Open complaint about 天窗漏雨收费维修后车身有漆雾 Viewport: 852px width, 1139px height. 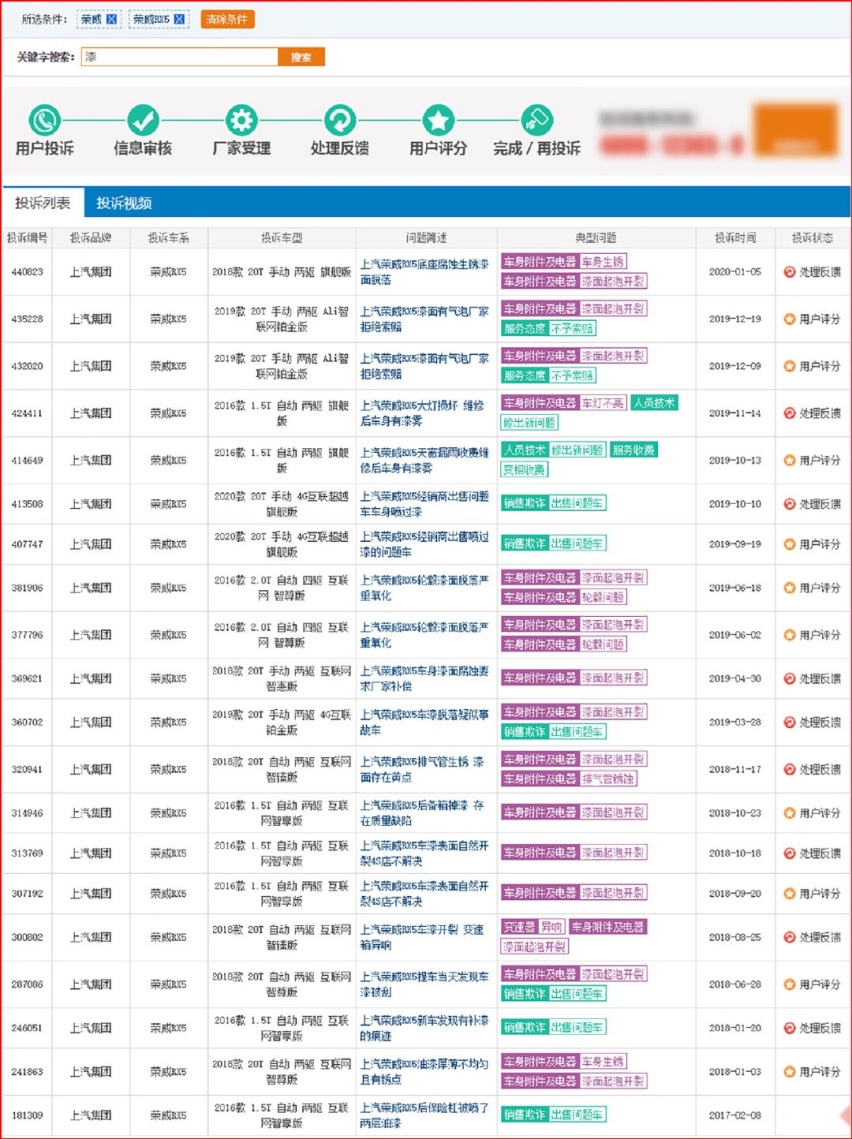(x=425, y=460)
